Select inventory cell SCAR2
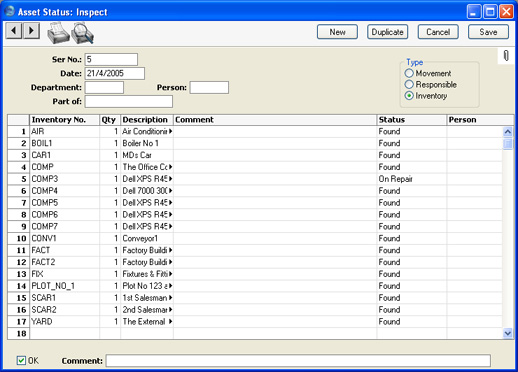Image resolution: width=518 pixels, height=372 pixels. click(65, 310)
